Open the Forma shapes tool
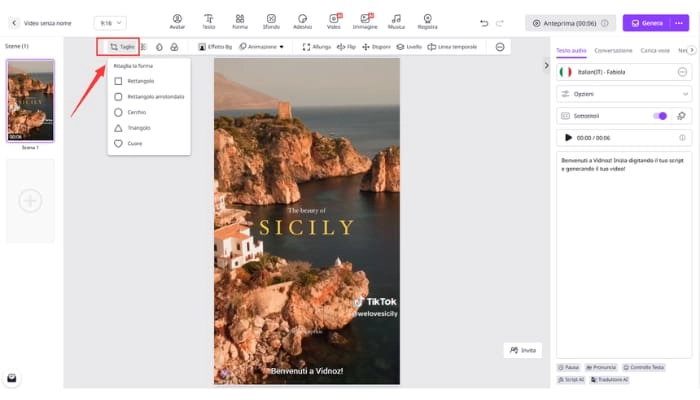 point(240,21)
